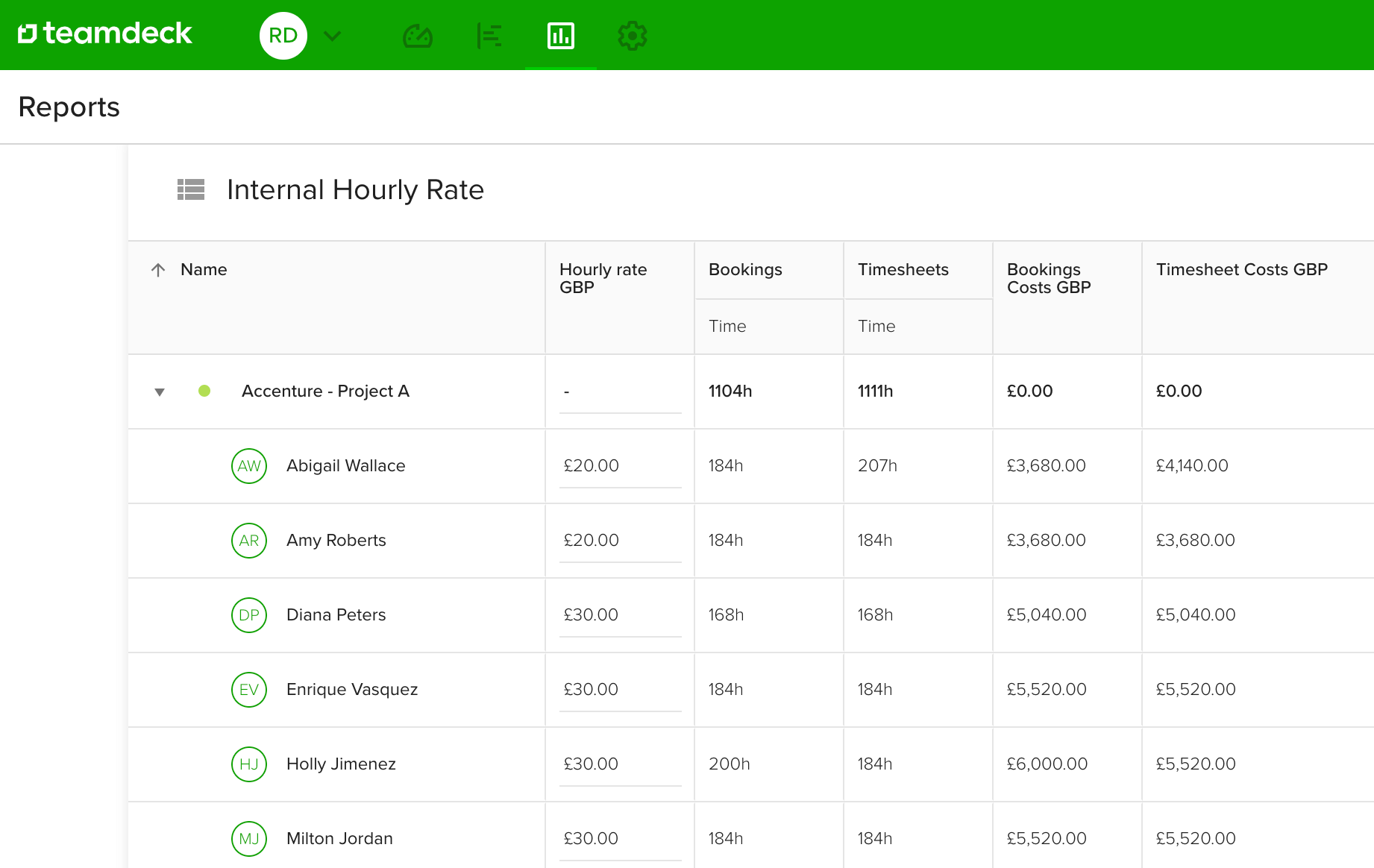
Task: Open the settings gear icon
Action: 633,36
